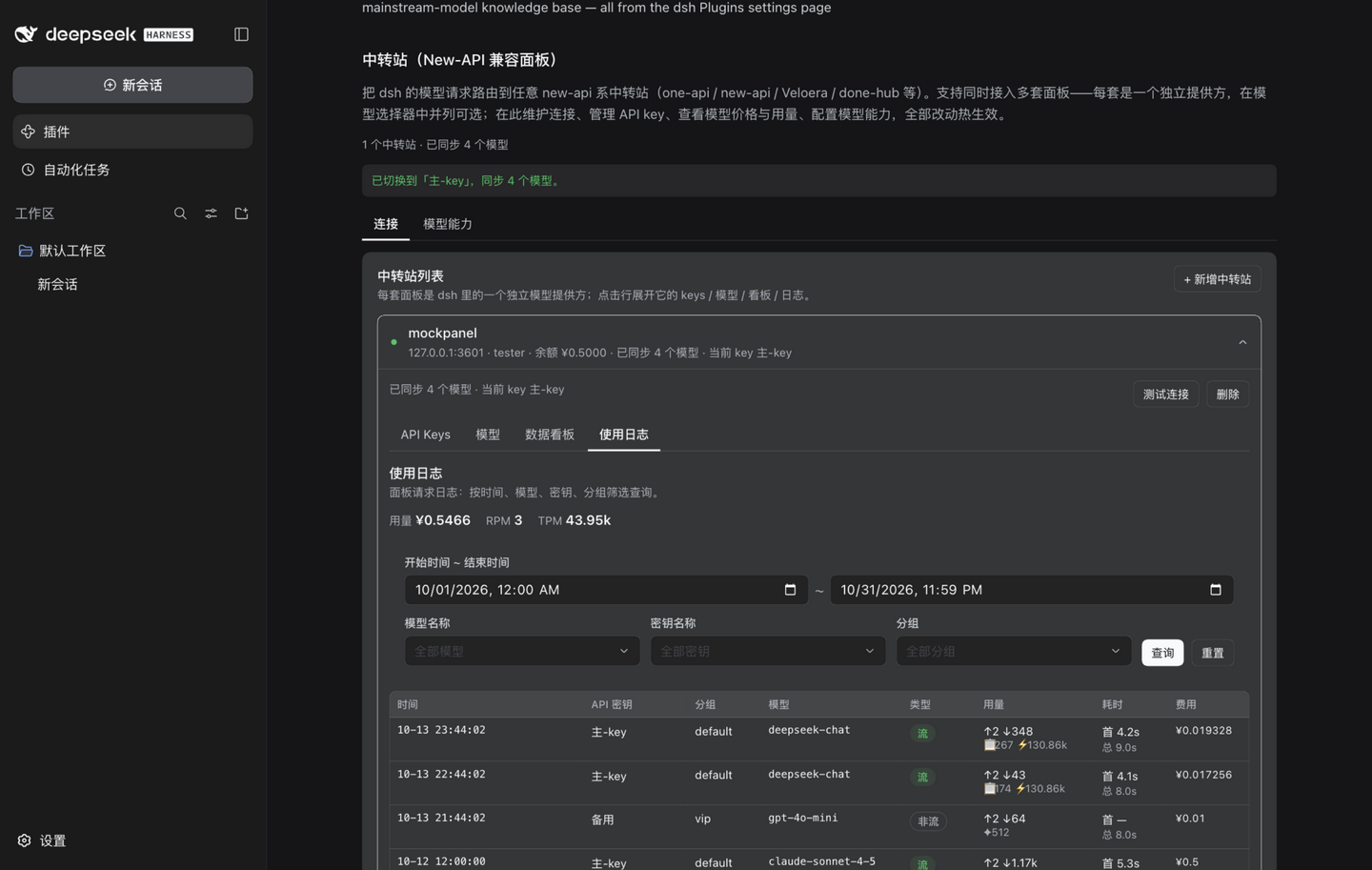Open the API Keys tab
Viewport: 1372px width, 870px height.
(x=425, y=435)
